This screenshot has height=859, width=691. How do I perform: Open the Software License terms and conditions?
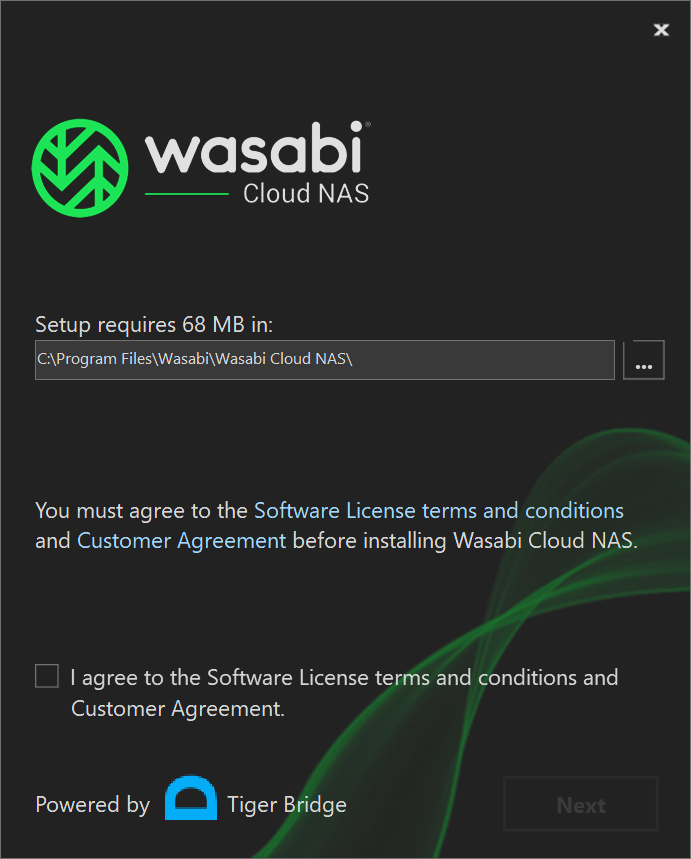click(x=438, y=510)
